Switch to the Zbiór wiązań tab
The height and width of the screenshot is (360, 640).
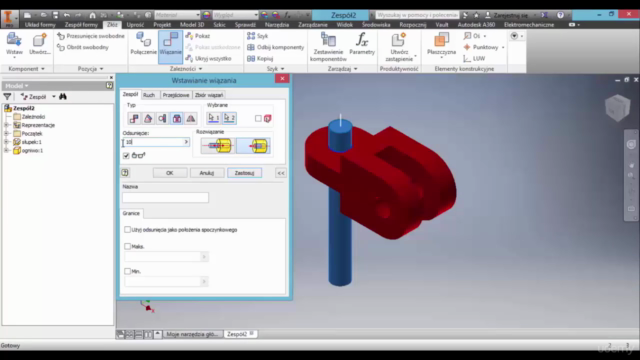pos(209,95)
